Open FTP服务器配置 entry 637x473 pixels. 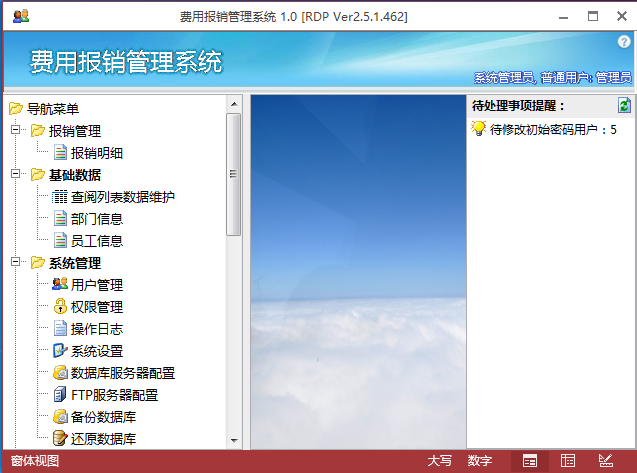[115, 395]
